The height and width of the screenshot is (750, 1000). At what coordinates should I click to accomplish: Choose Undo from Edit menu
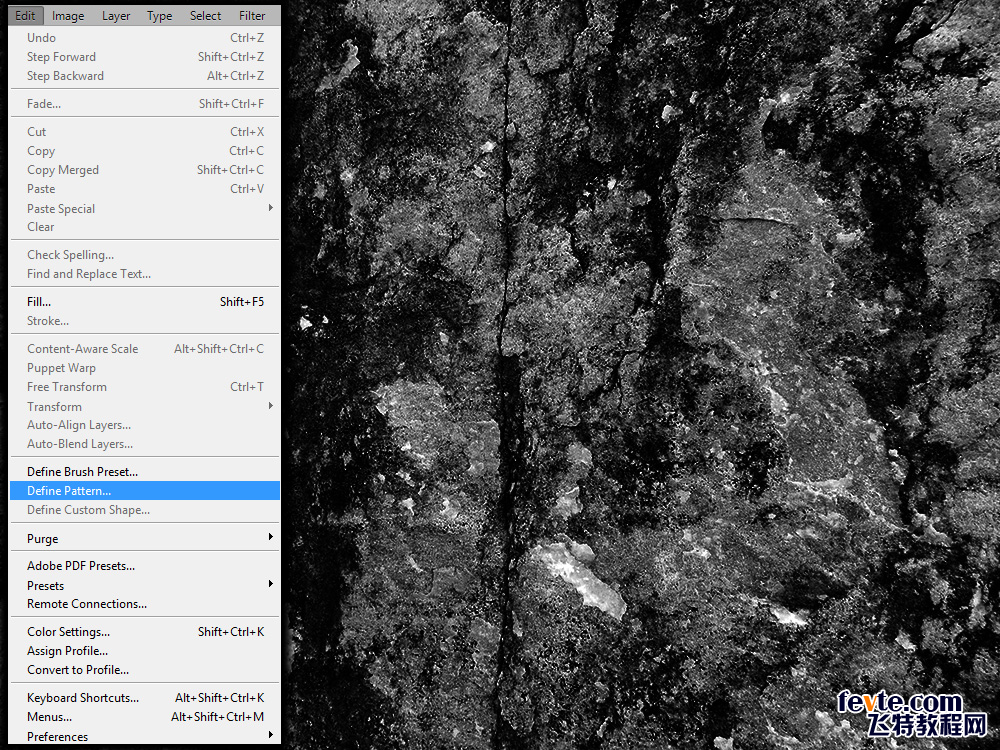coord(145,38)
